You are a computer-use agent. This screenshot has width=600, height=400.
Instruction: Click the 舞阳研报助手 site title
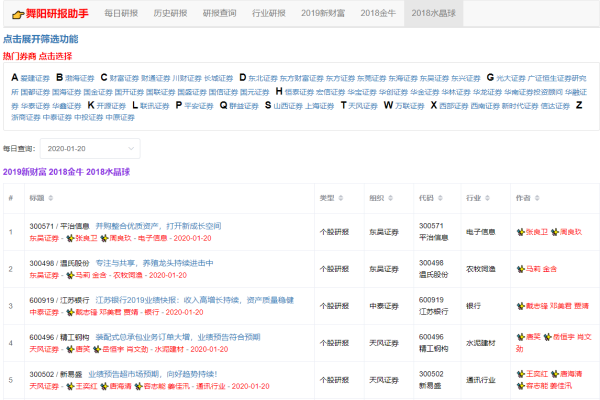pyautogui.click(x=57, y=14)
